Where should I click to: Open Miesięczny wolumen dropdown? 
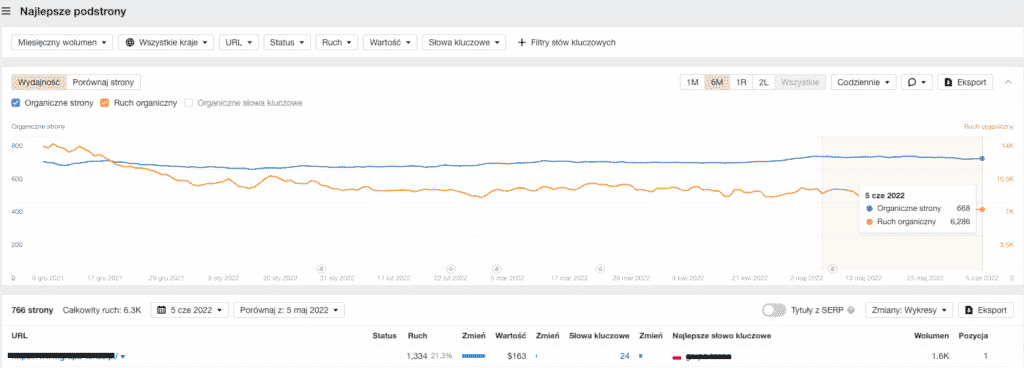coord(62,42)
